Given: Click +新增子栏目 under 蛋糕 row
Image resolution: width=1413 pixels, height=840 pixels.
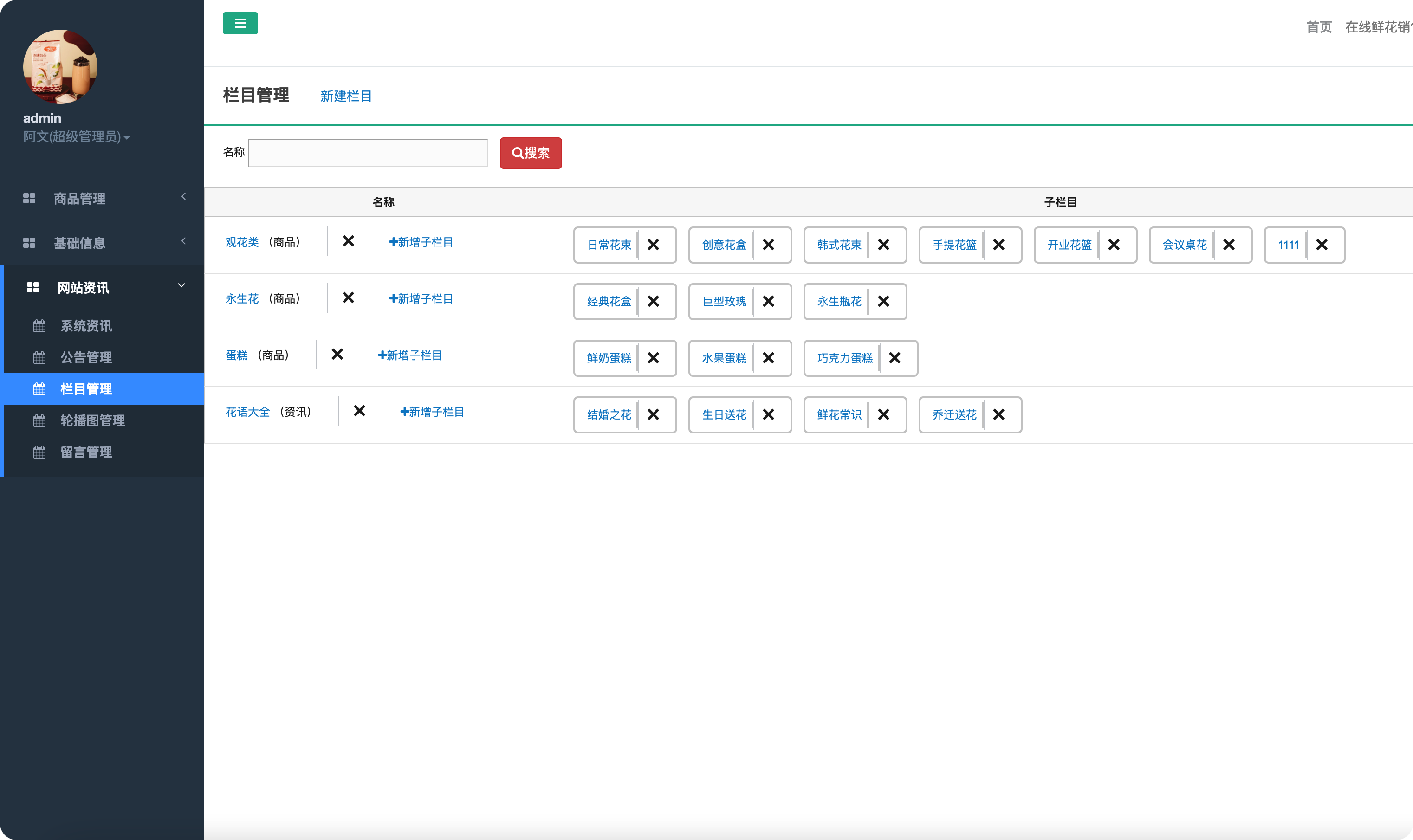Looking at the screenshot, I should click(x=410, y=355).
